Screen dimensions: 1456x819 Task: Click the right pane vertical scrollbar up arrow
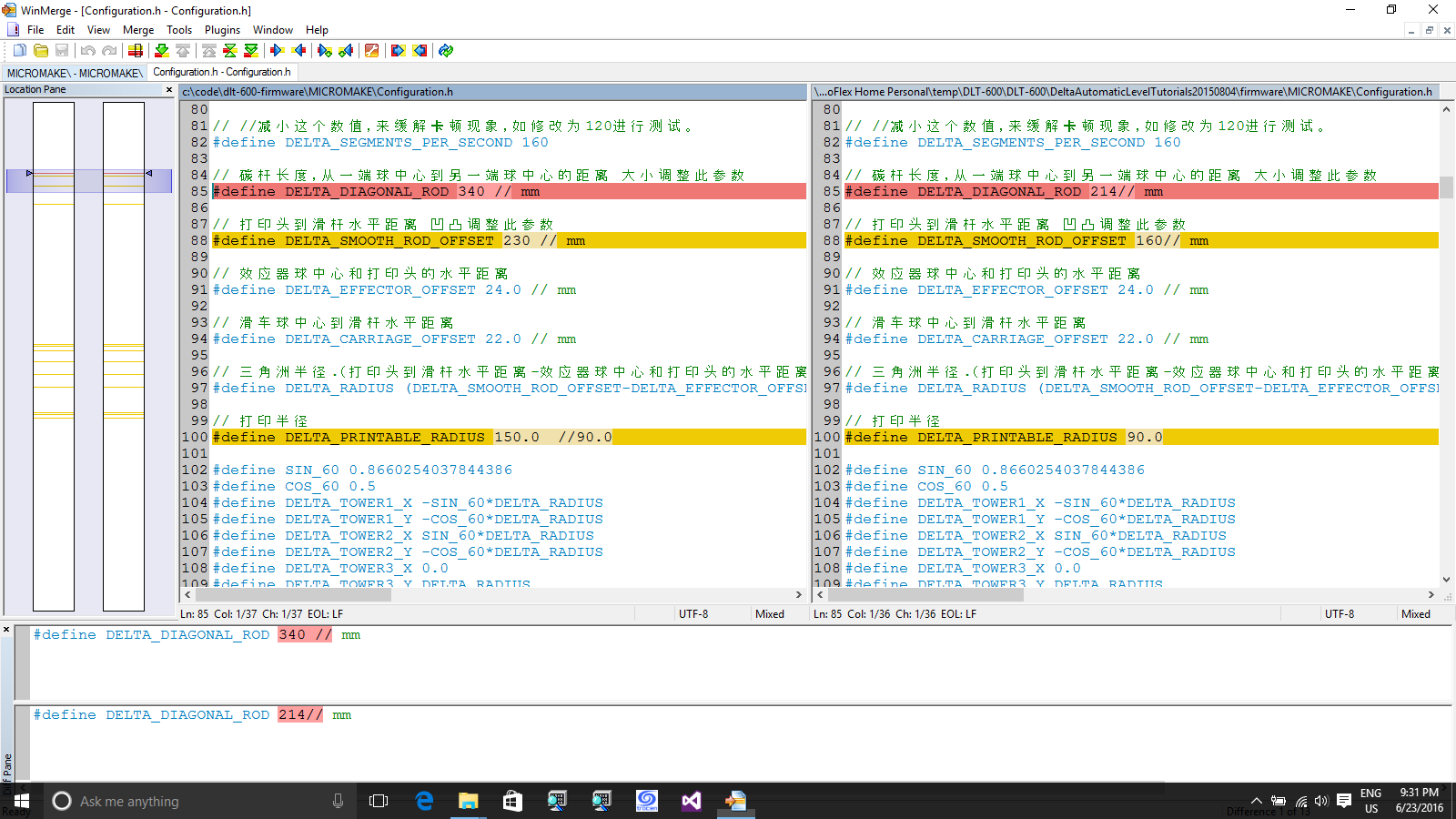[1446, 109]
